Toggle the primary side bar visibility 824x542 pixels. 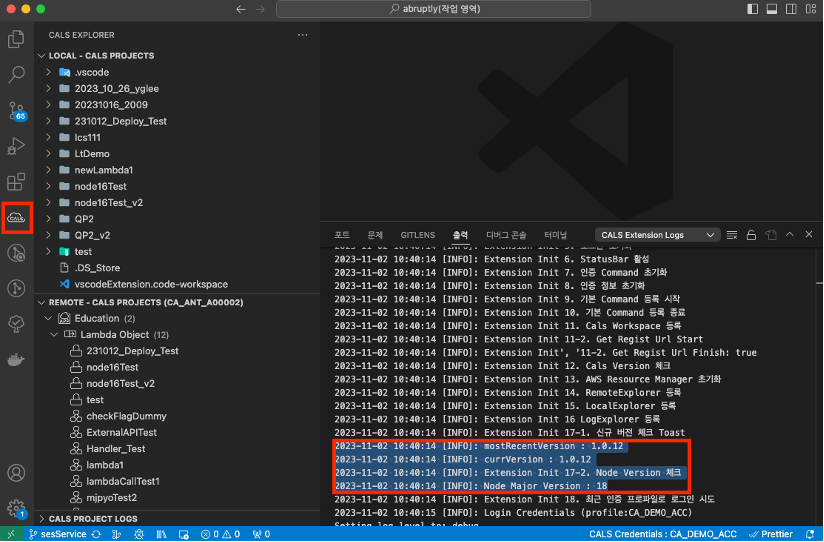click(753, 9)
